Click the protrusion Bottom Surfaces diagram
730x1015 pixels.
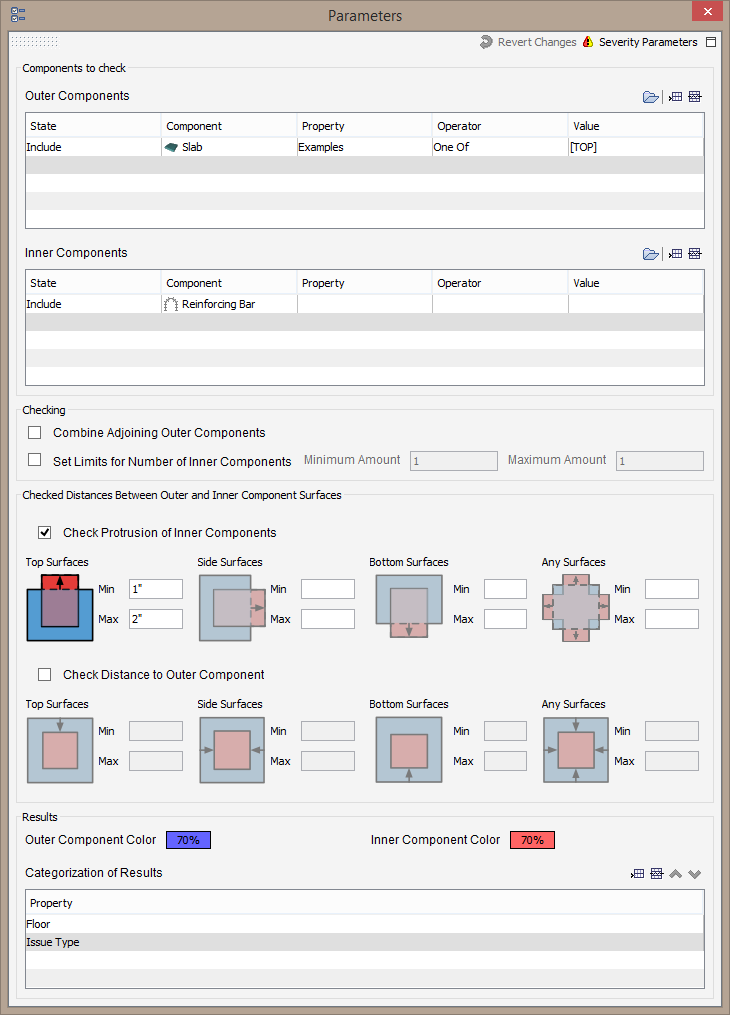tap(409, 607)
